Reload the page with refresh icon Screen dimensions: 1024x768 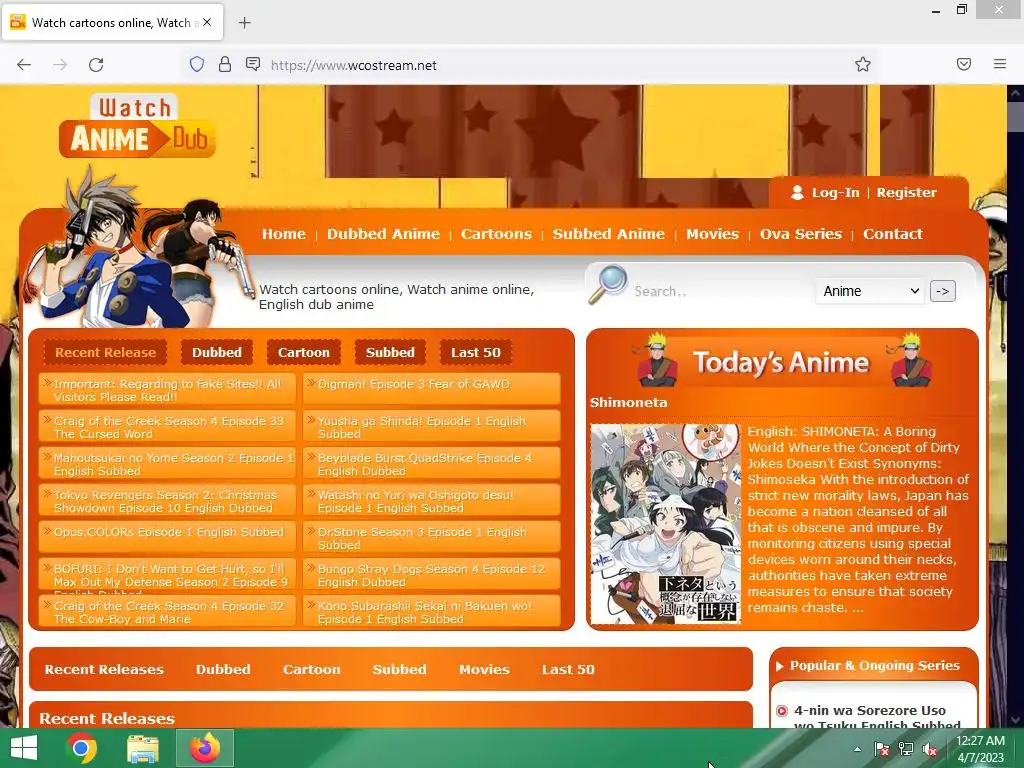click(96, 65)
